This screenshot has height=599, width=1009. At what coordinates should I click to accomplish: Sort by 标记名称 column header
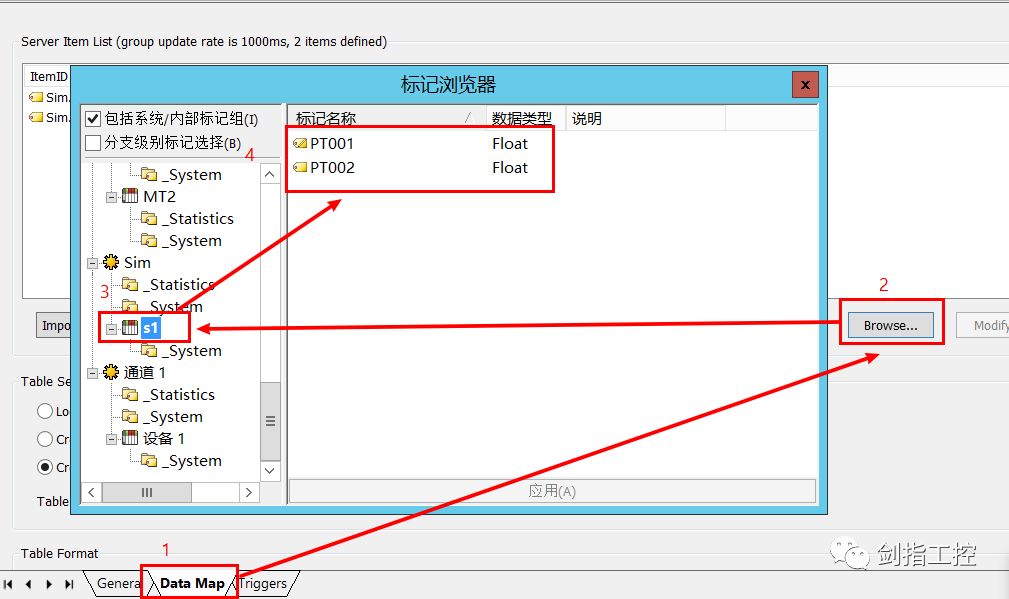pyautogui.click(x=387, y=118)
